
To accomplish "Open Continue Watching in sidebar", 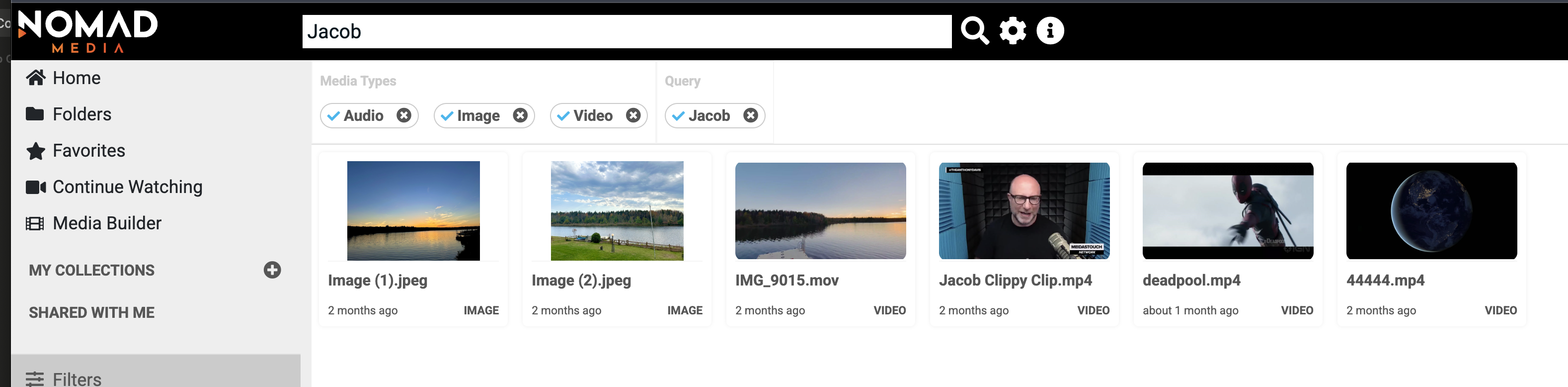I will pyautogui.click(x=128, y=187).
